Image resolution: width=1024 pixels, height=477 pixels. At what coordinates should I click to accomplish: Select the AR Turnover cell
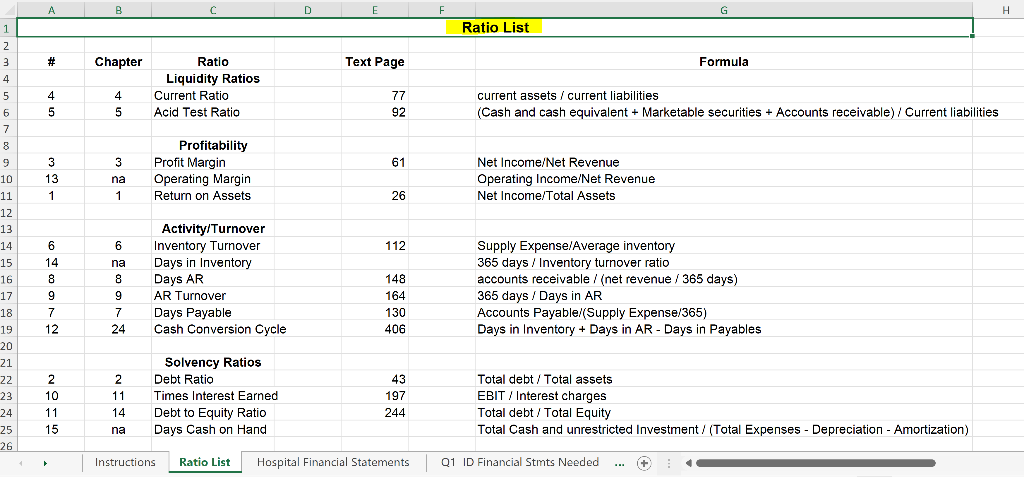point(212,296)
